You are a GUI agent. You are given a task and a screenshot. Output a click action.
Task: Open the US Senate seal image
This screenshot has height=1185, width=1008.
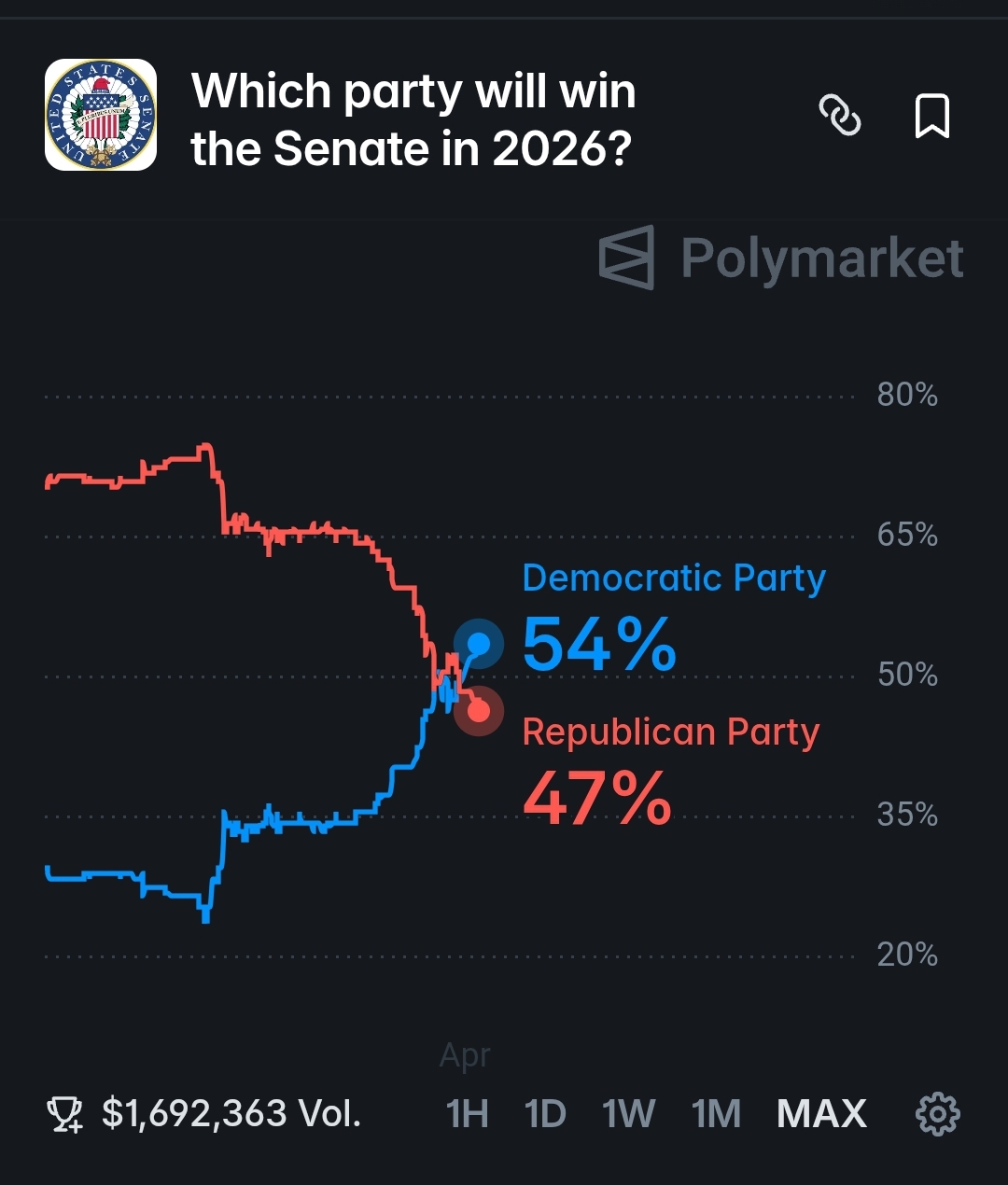click(101, 115)
